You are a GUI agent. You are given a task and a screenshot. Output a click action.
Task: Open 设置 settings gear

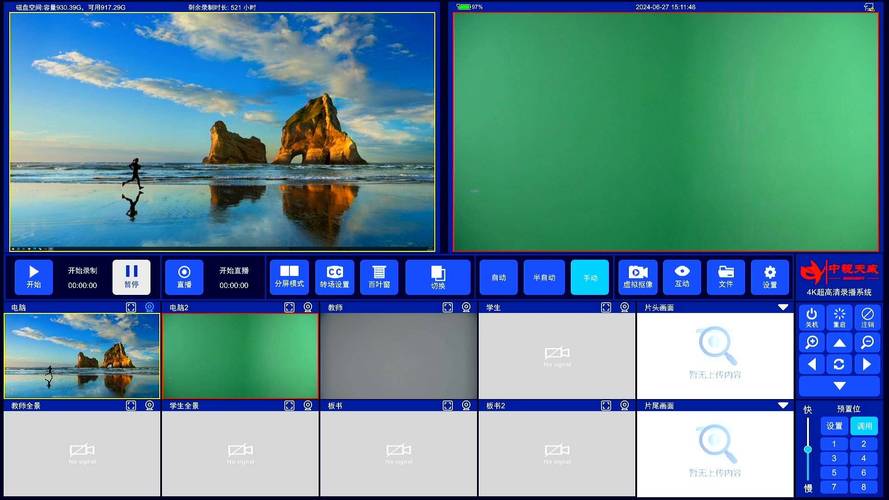click(769, 277)
